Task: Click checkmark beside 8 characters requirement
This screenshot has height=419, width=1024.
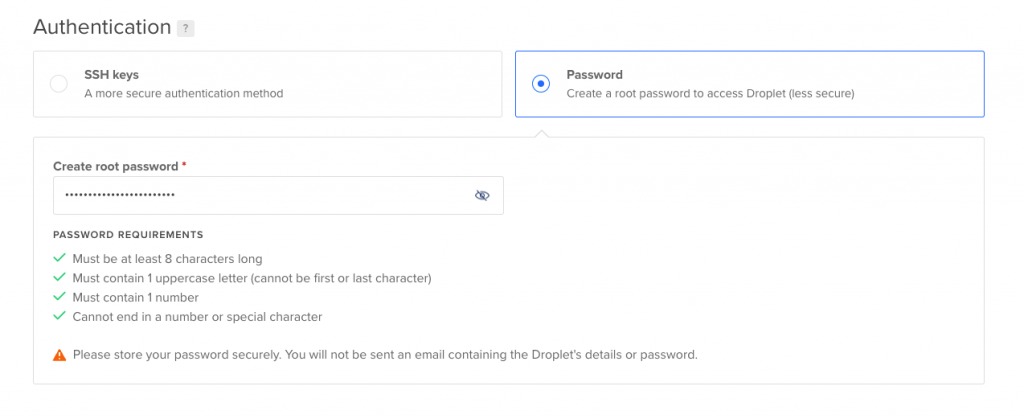Action: 59,258
